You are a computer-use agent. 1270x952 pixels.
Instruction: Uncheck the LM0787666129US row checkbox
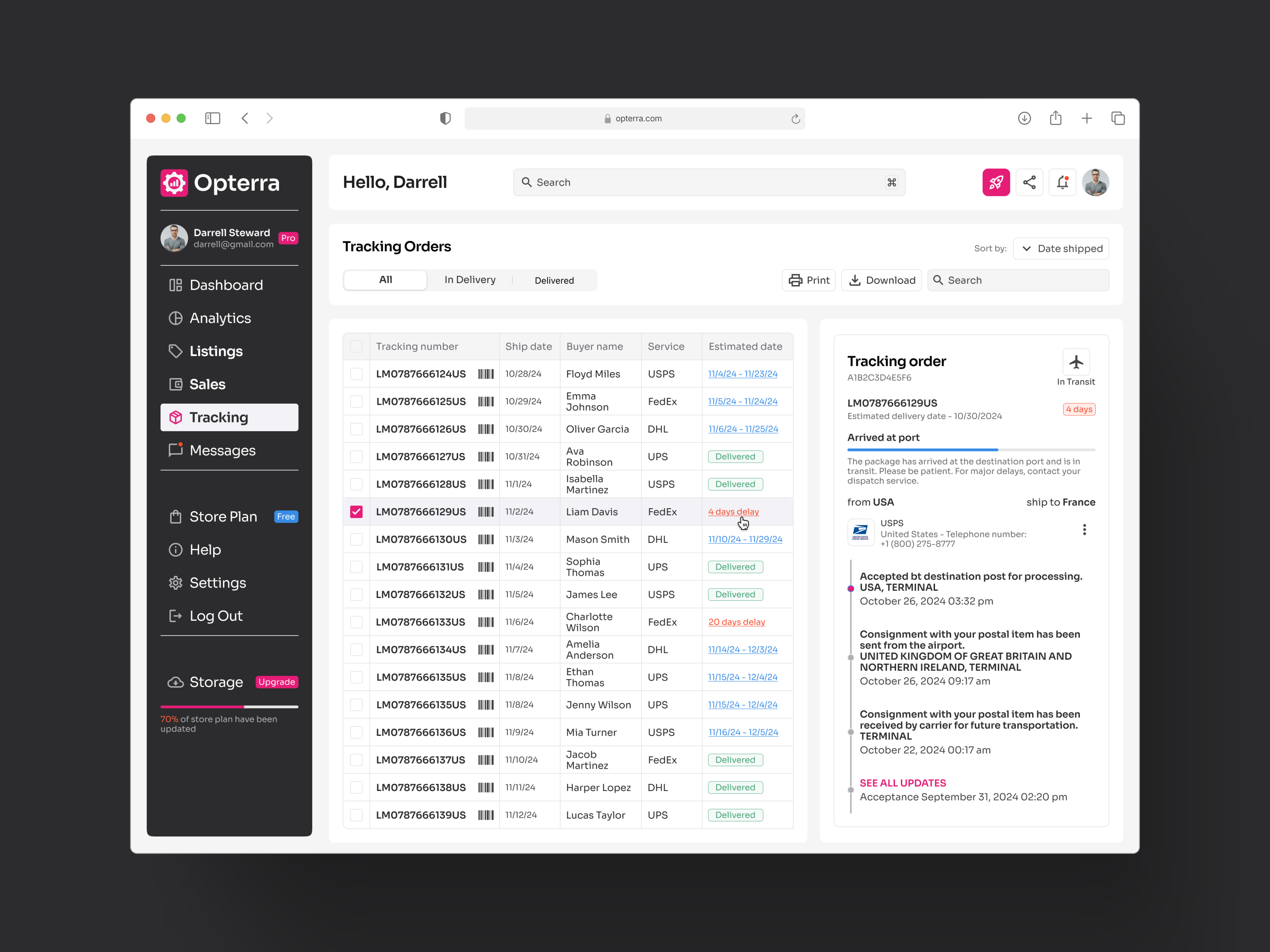[357, 512]
